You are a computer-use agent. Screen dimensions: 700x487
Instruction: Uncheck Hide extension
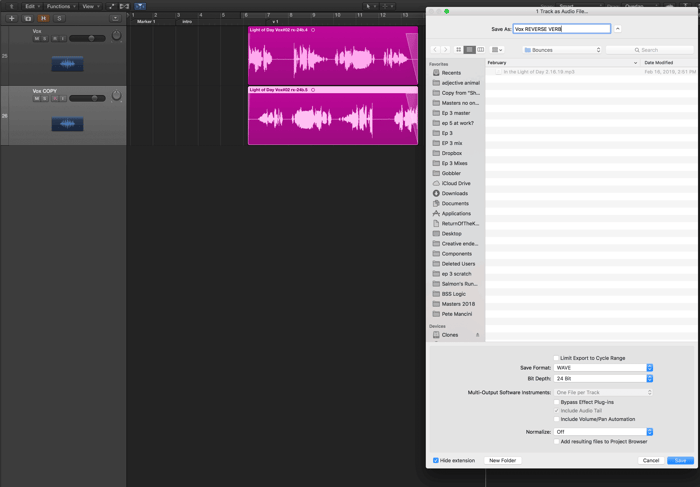pyautogui.click(x=436, y=460)
